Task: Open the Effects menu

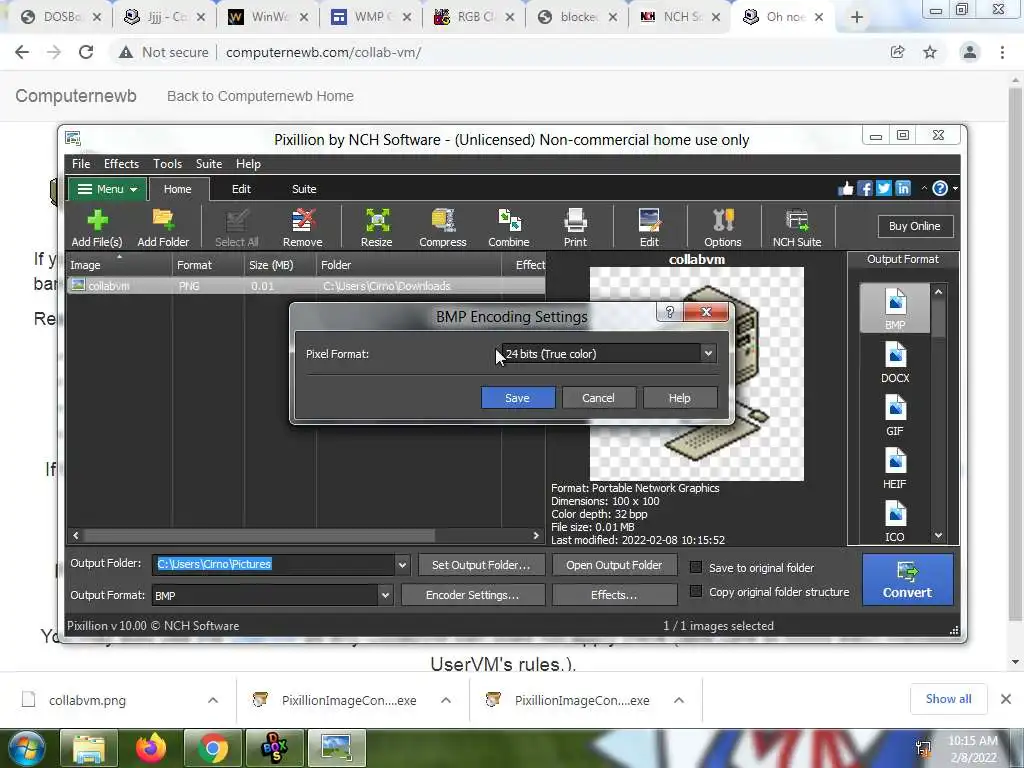Action: point(121,164)
